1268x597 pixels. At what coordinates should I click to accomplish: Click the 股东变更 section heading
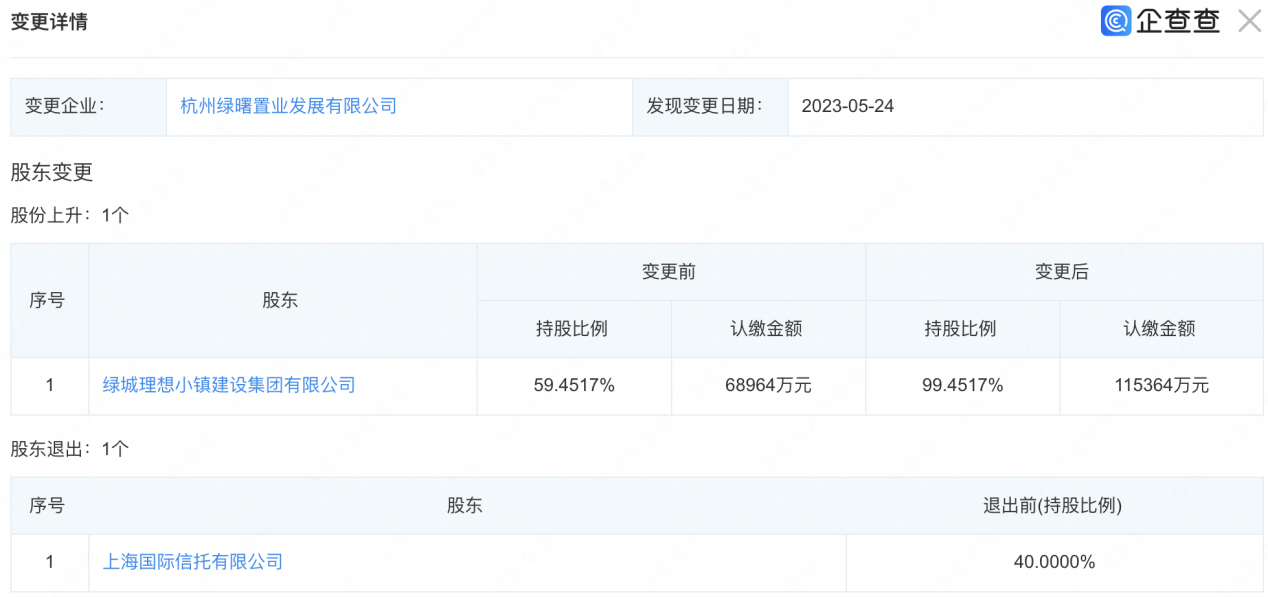(x=52, y=172)
